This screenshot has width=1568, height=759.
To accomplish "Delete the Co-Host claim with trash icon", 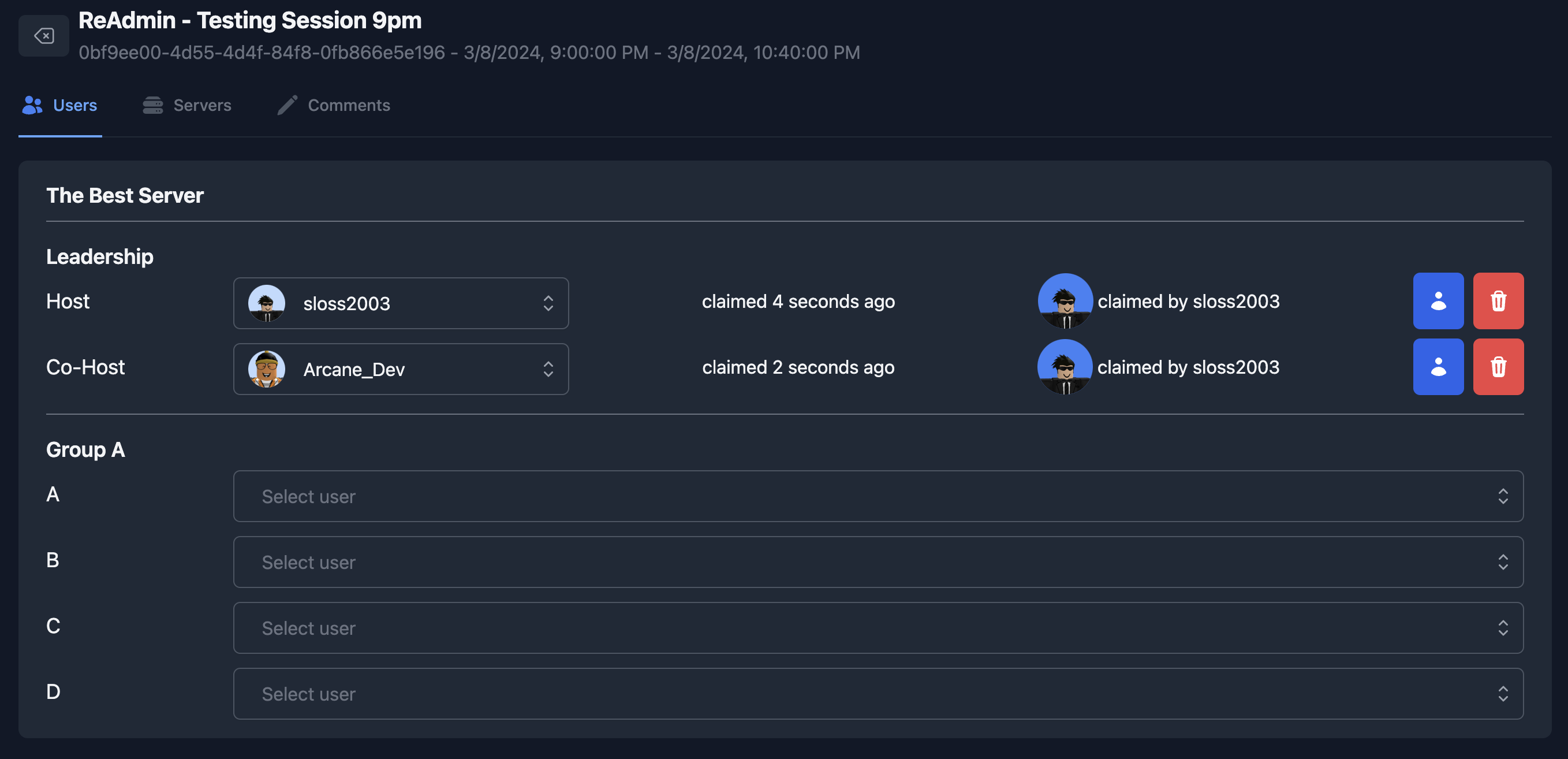I will coord(1498,367).
